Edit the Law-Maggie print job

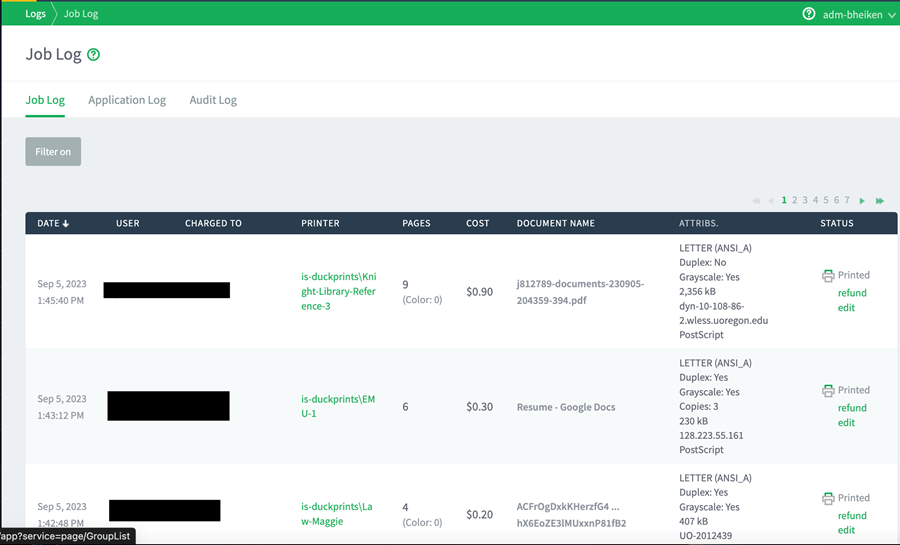click(846, 531)
